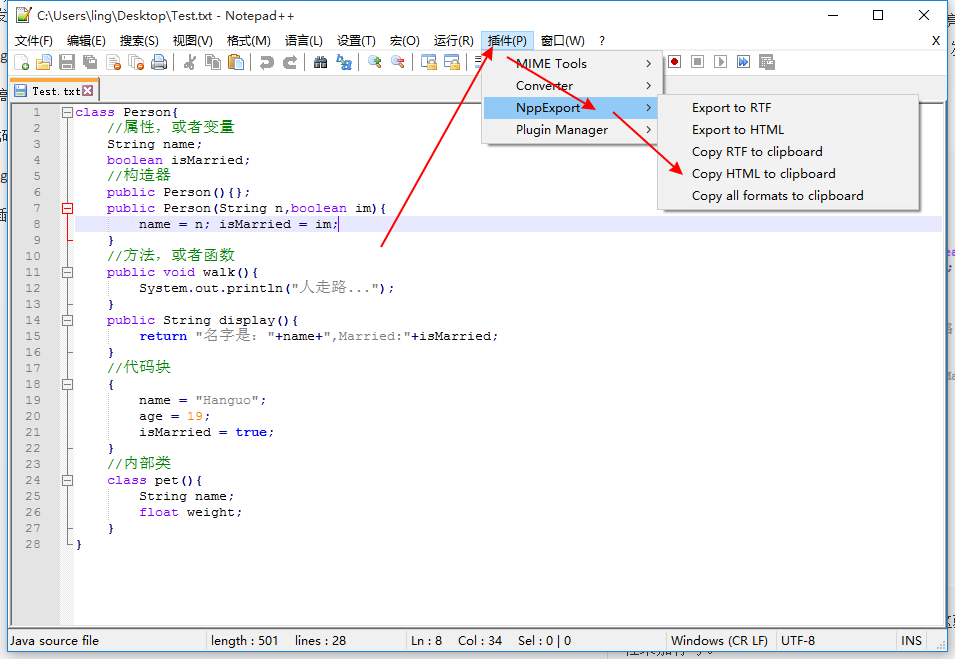The image size is (955, 659).
Task: Toggle the INS insert mode indicator
Action: (x=911, y=641)
